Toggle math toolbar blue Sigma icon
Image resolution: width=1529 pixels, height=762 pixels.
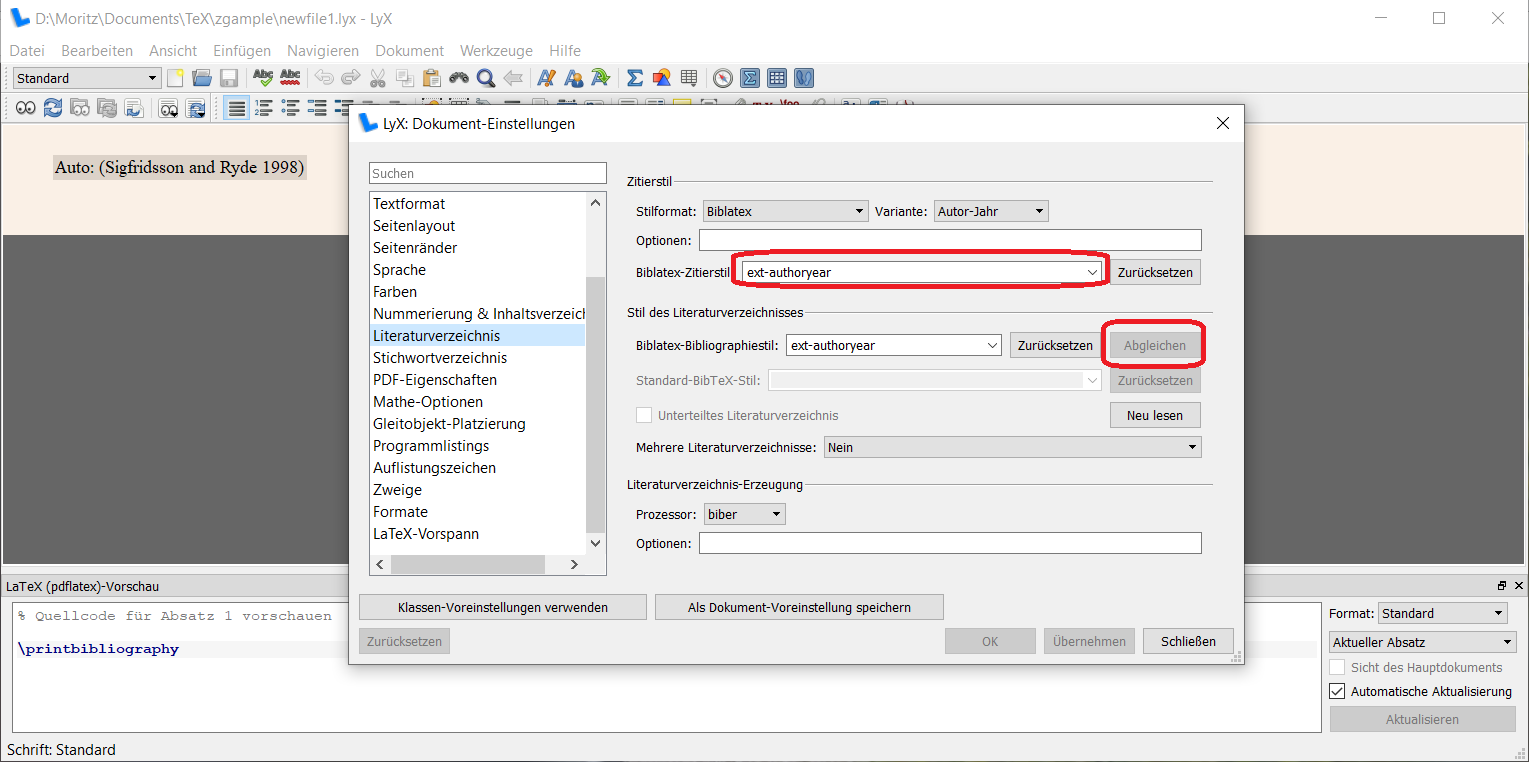(x=750, y=78)
